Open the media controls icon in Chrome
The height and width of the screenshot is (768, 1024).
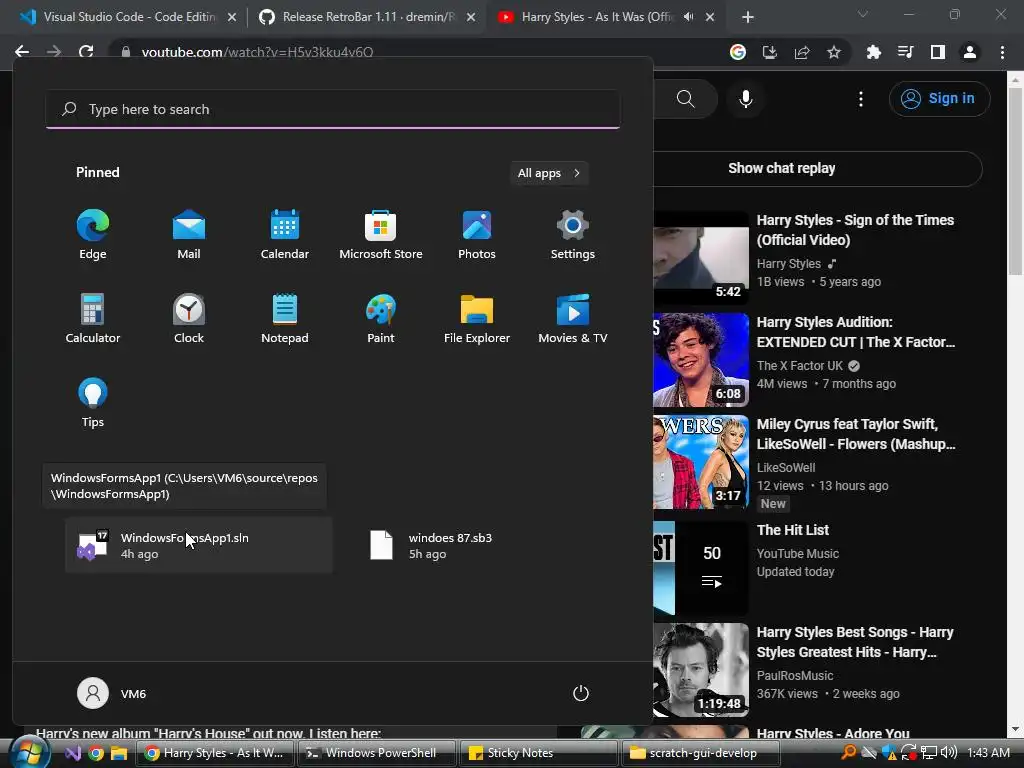click(x=906, y=52)
